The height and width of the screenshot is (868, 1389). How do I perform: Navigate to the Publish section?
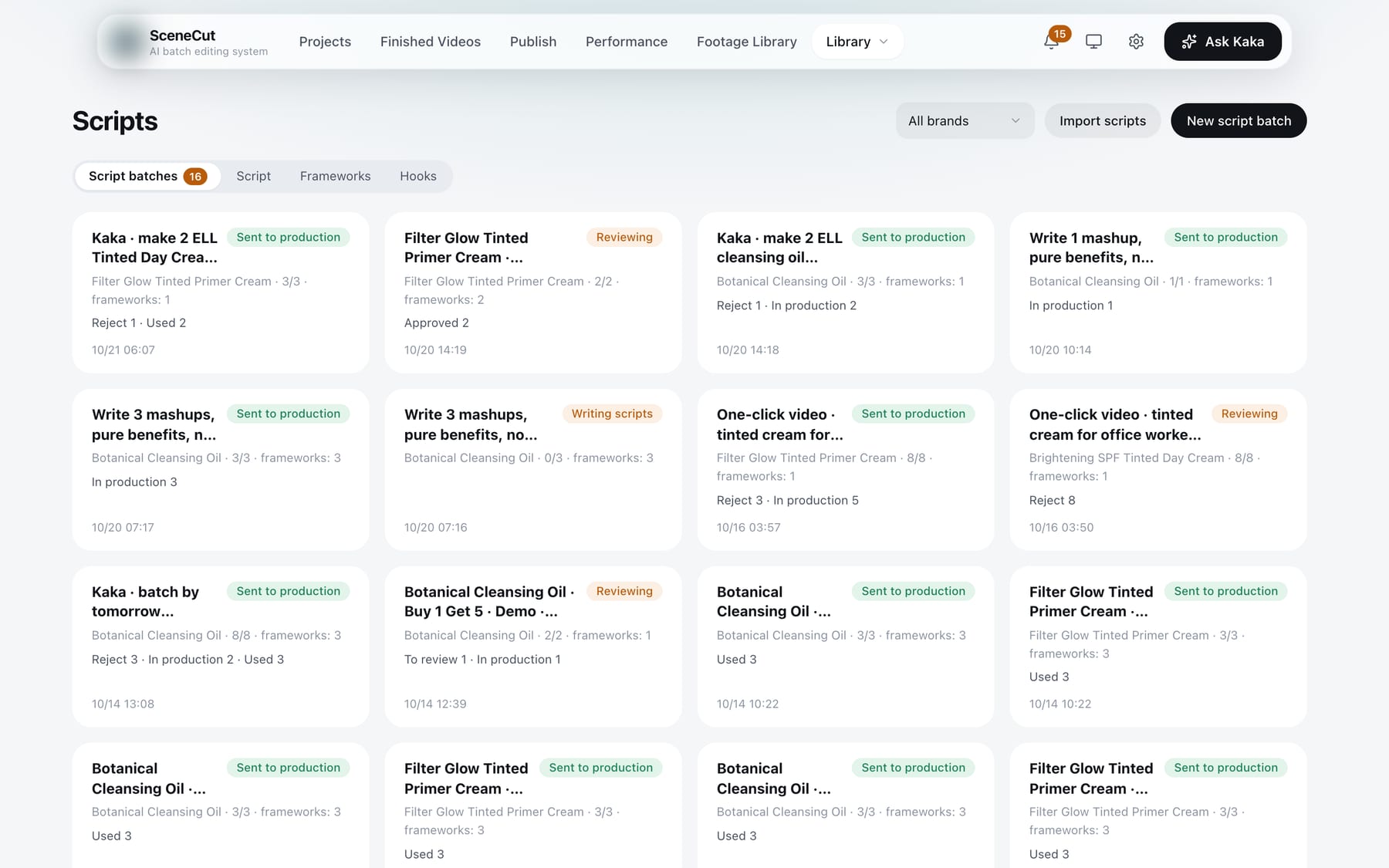(x=533, y=42)
